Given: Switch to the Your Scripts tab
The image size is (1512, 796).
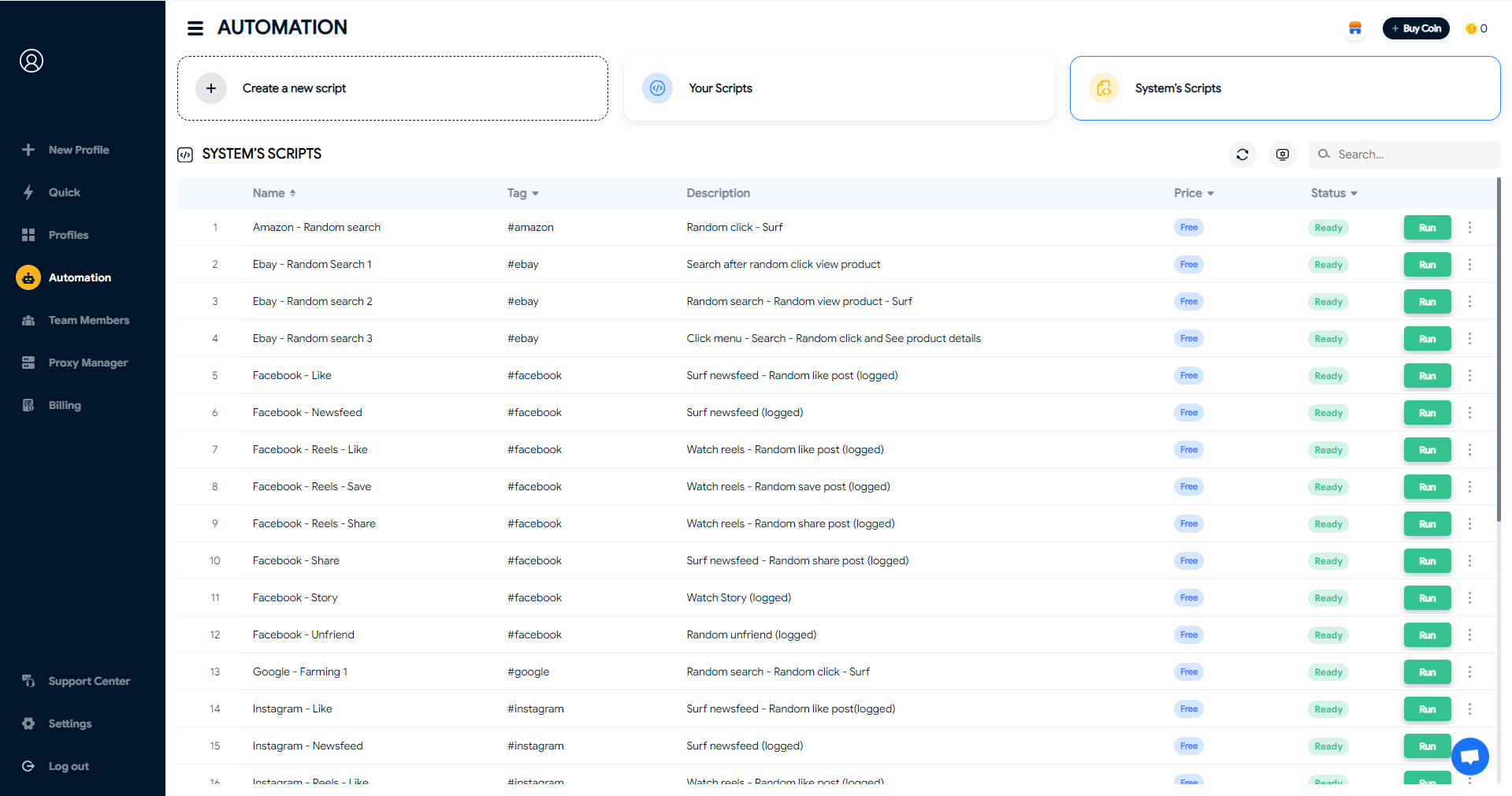Looking at the screenshot, I should tap(838, 87).
